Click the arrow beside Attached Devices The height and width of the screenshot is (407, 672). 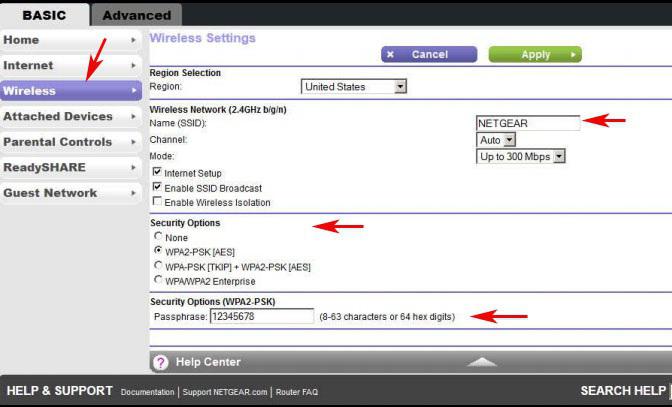[133, 117]
